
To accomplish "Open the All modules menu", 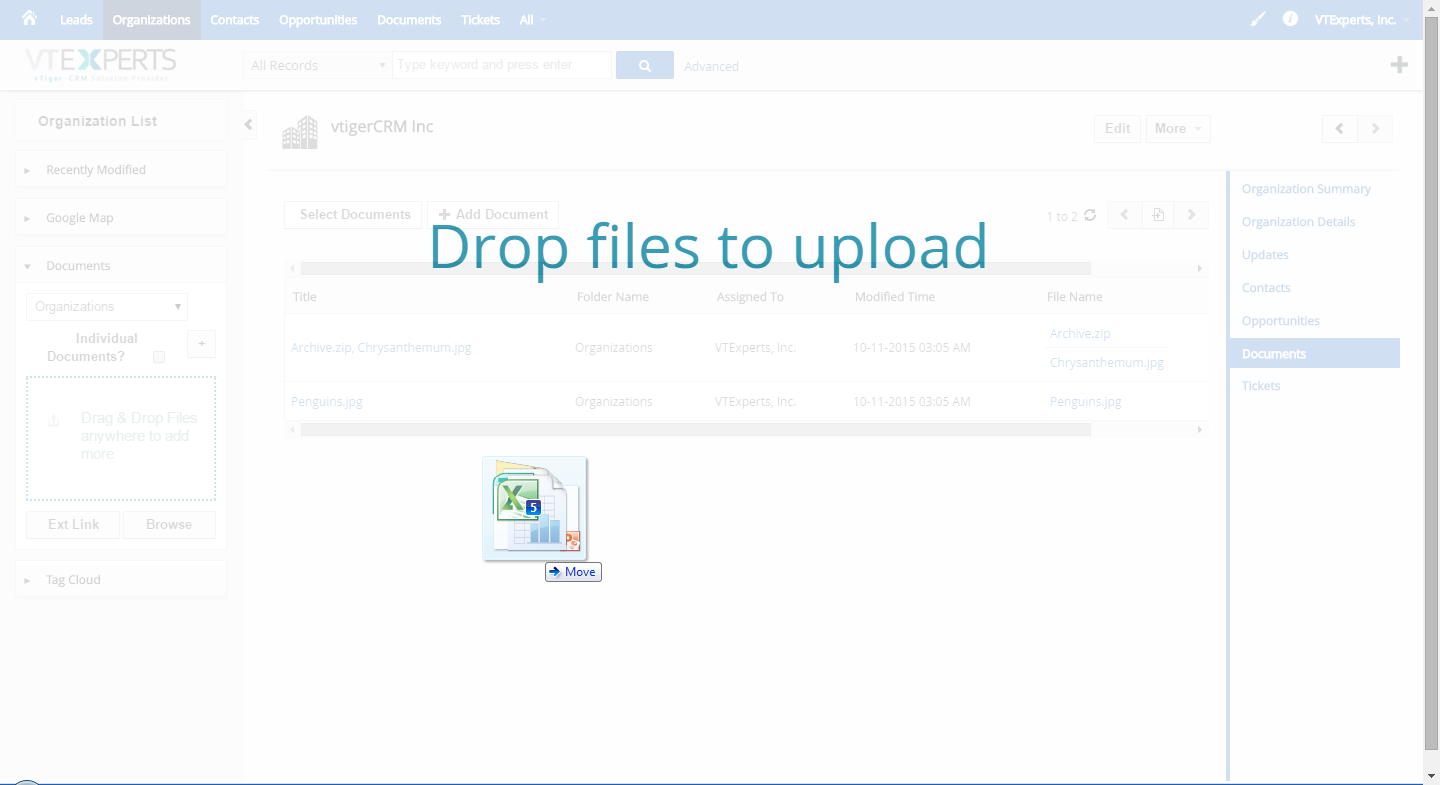I will (x=534, y=20).
